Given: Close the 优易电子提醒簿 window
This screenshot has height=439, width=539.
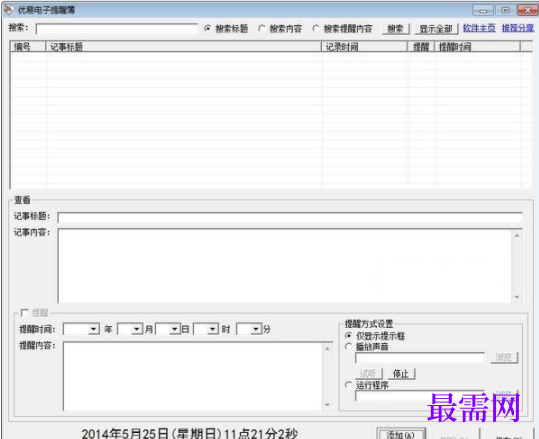Looking at the screenshot, I should [528, 10].
